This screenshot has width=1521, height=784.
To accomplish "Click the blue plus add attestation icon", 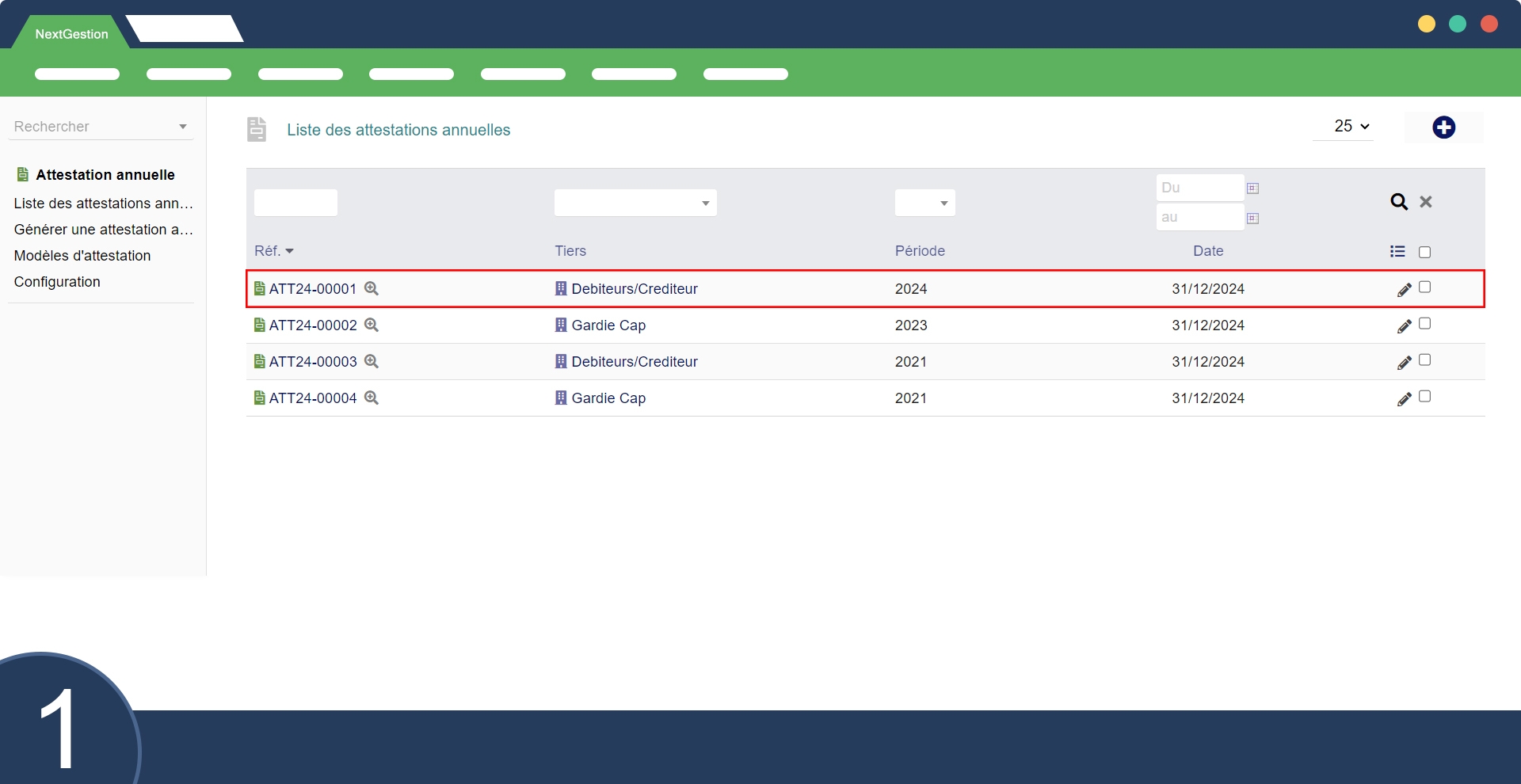I will pyautogui.click(x=1443, y=127).
